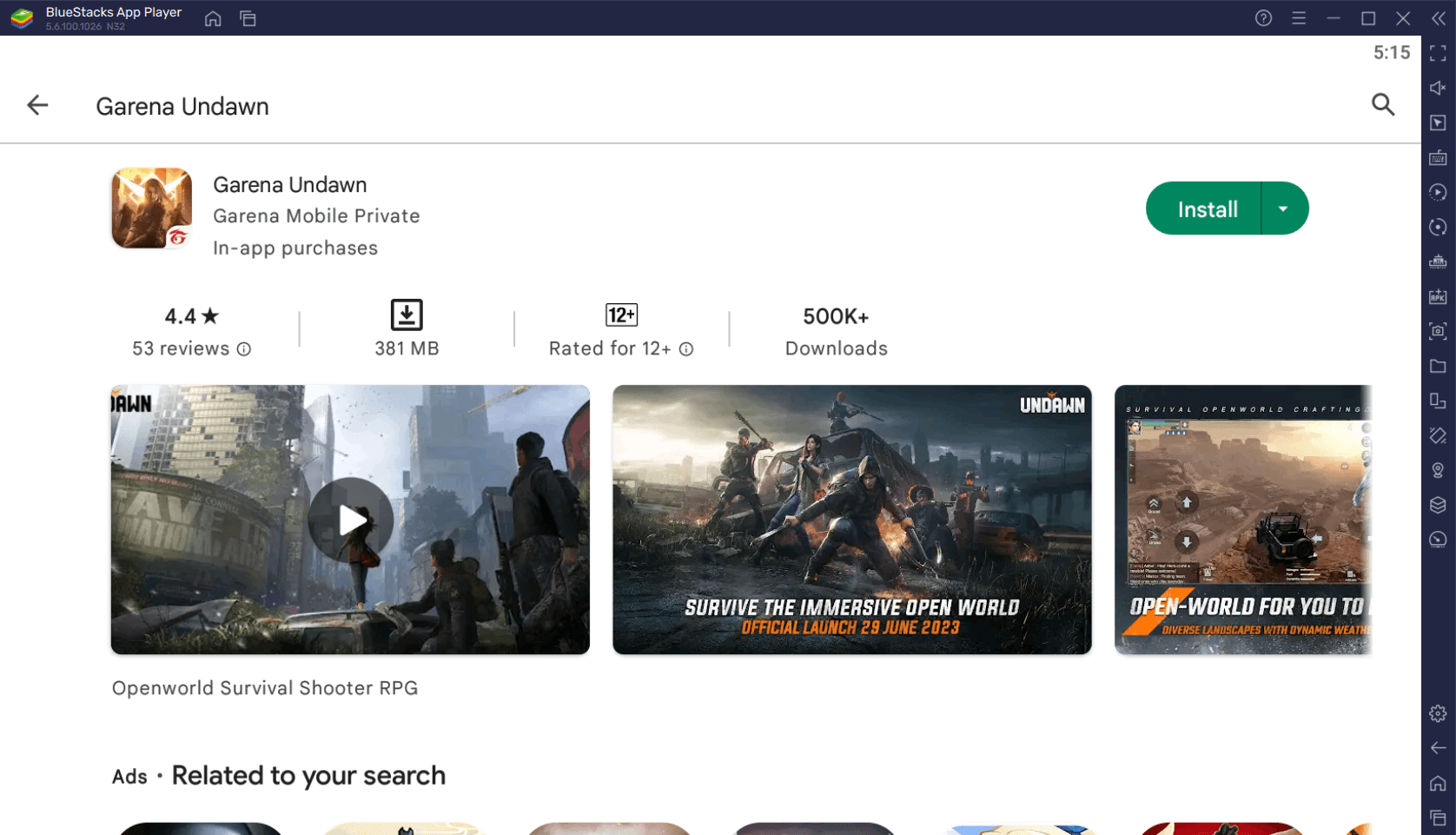Click the Related to your search heading

[308, 776]
